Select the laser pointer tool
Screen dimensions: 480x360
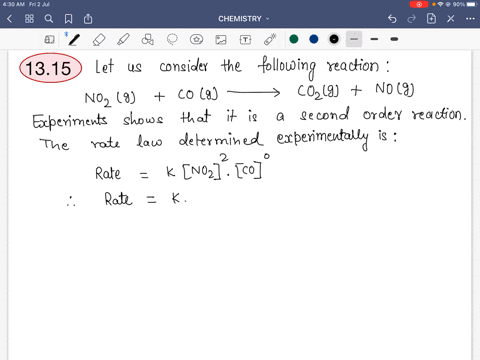click(270, 39)
